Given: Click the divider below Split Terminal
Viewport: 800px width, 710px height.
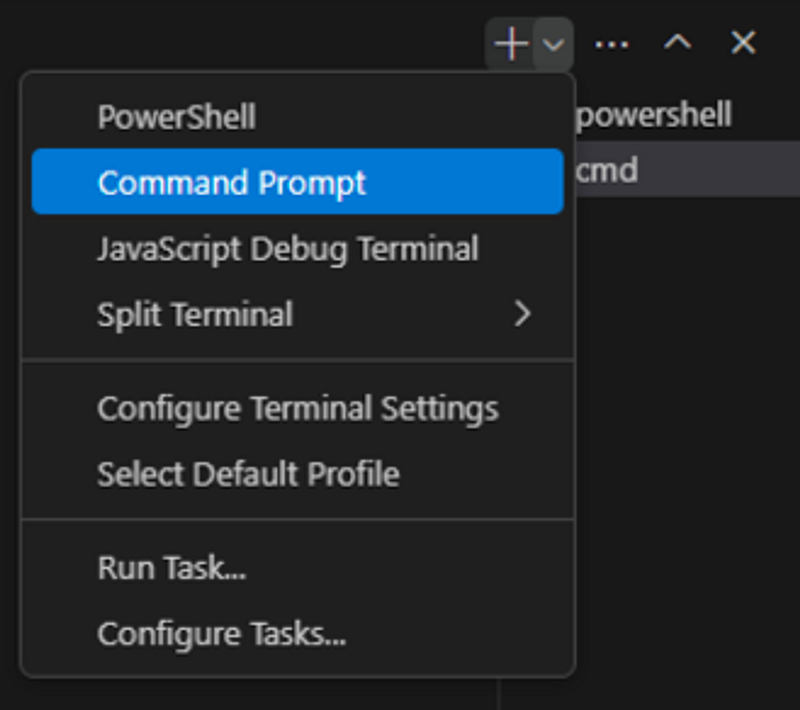Looking at the screenshot, I should click(x=298, y=361).
